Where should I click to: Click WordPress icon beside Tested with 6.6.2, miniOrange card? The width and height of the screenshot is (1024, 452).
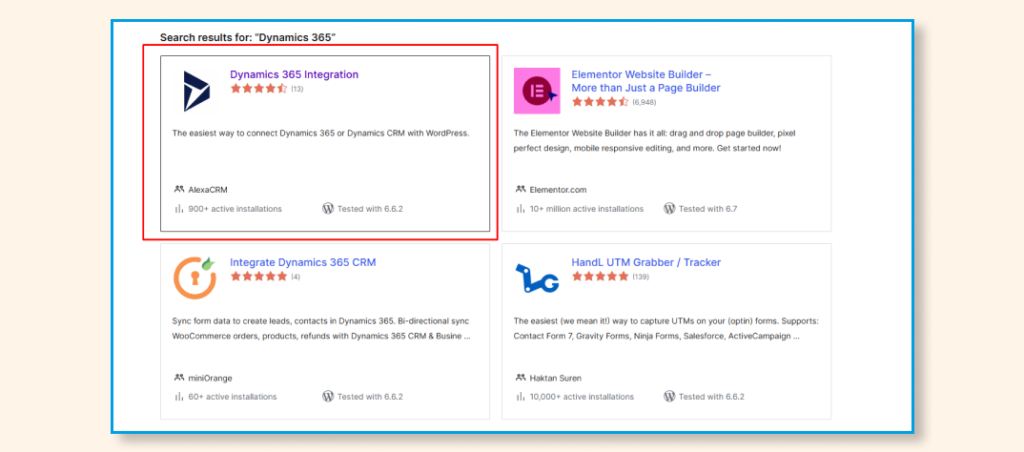point(328,396)
